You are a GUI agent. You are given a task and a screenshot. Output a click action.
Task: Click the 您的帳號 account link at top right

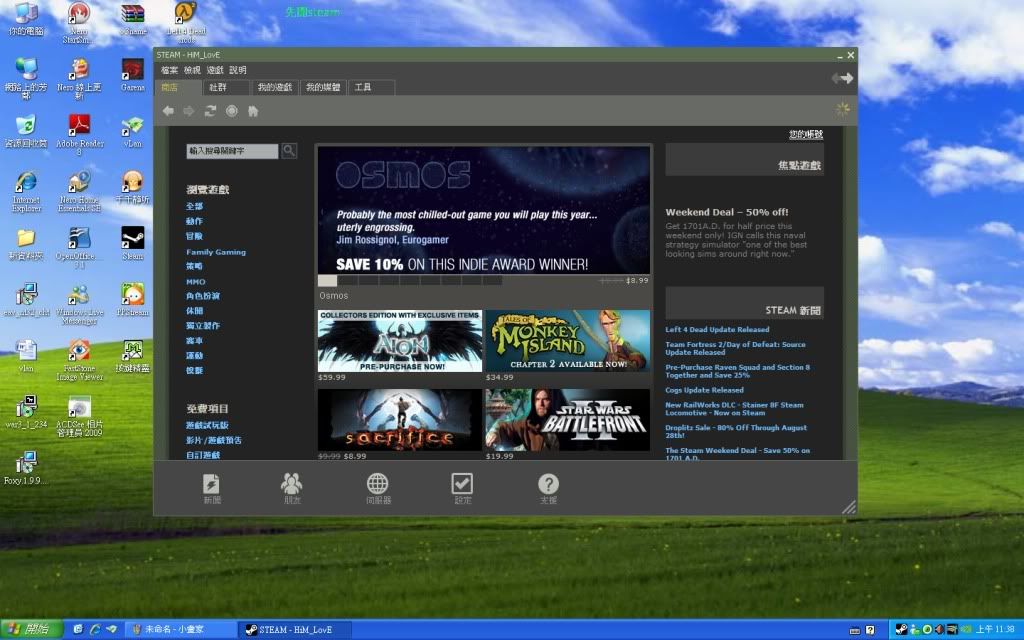(x=806, y=134)
